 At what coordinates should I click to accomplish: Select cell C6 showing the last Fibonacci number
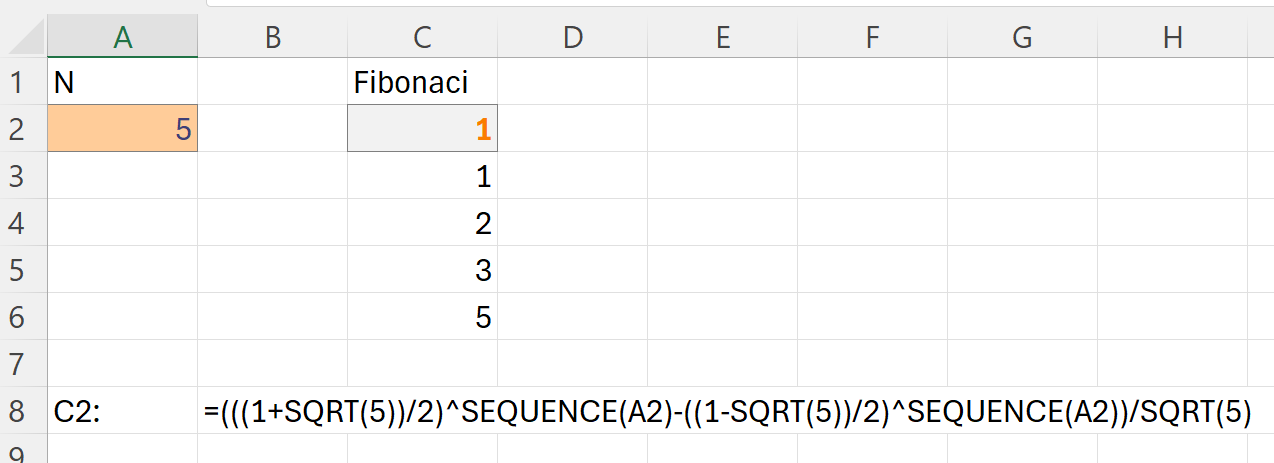[x=422, y=317]
